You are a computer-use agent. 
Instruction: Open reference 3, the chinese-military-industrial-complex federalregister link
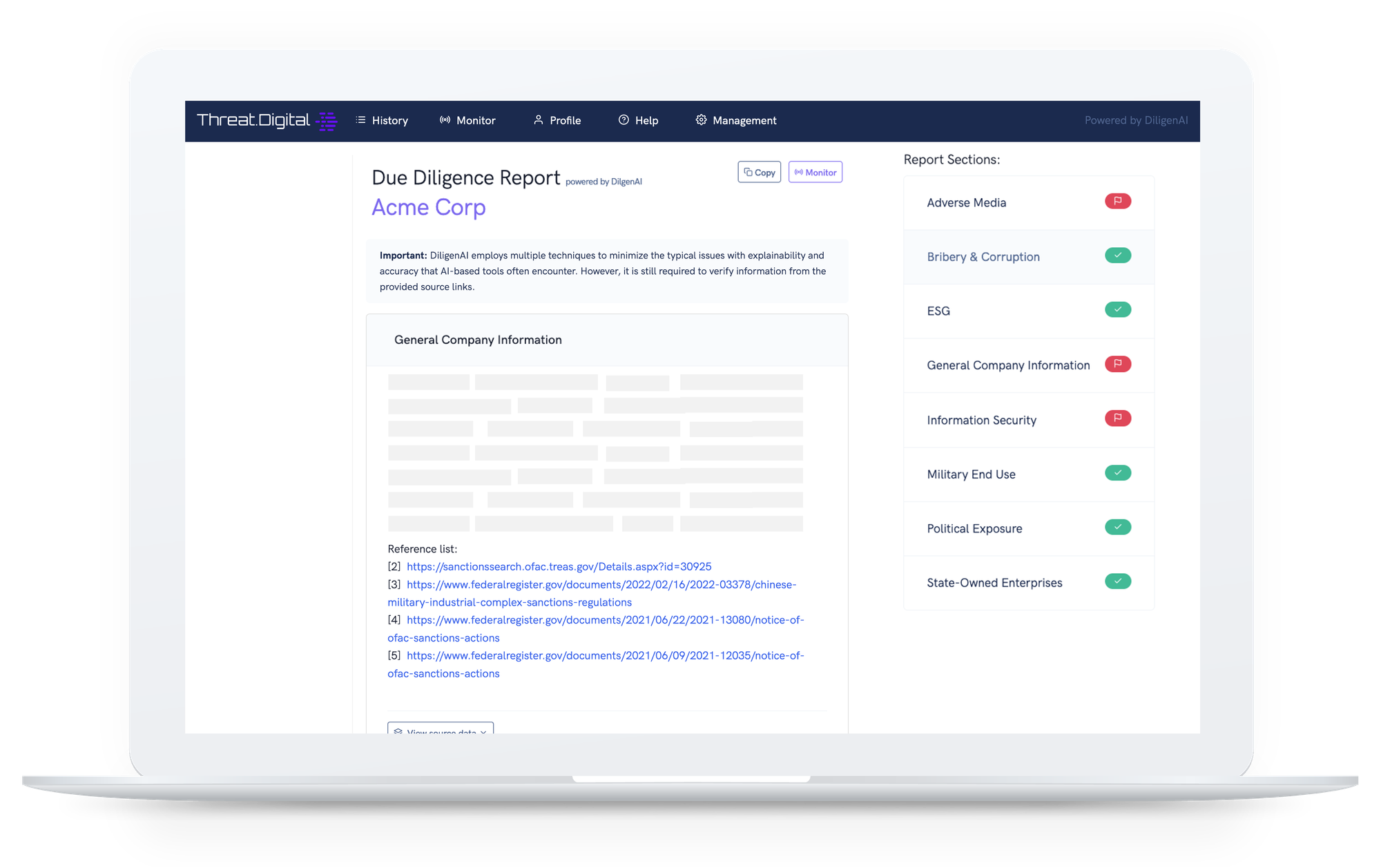click(x=601, y=585)
